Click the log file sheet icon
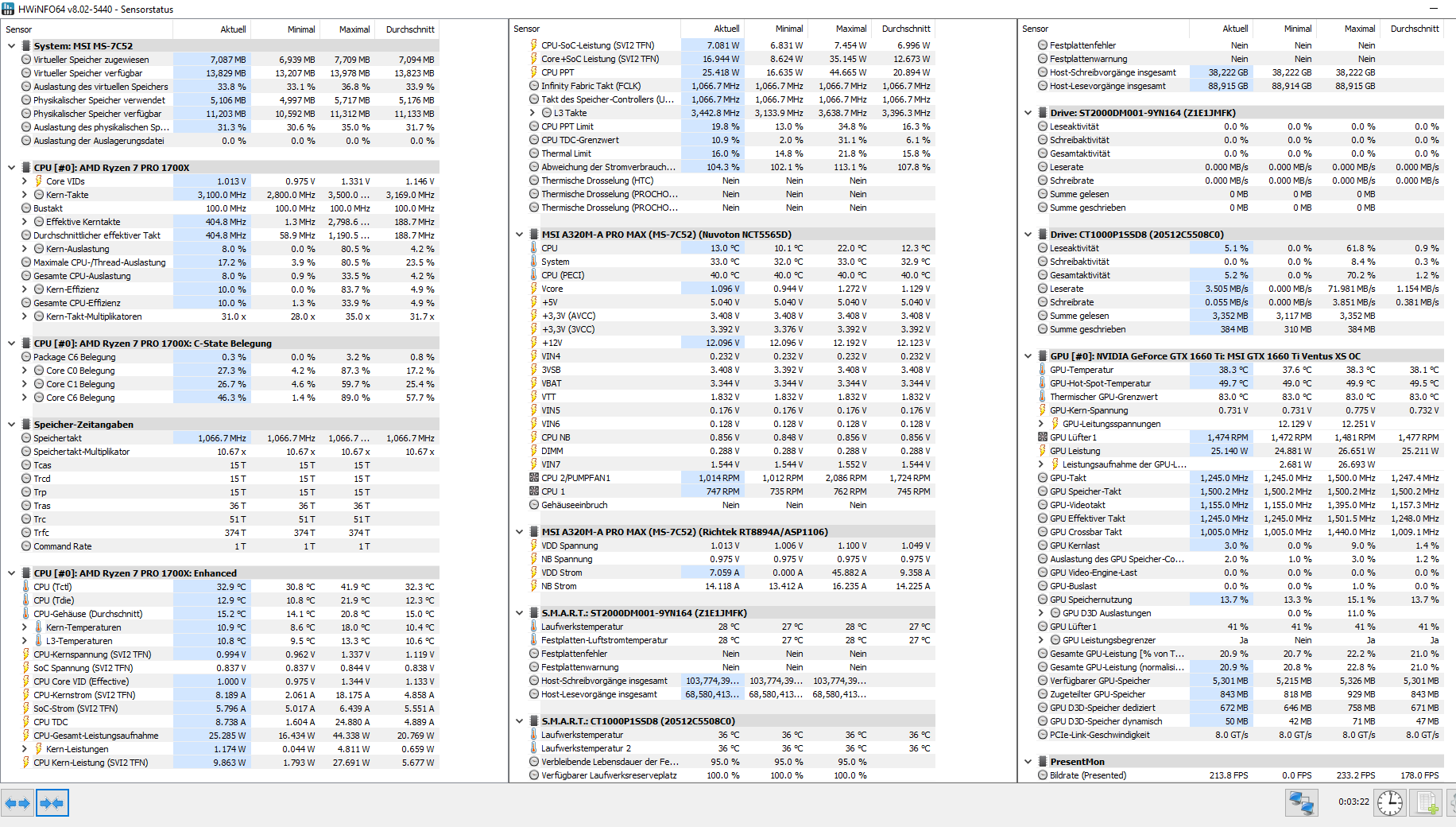Image resolution: width=1456 pixels, height=827 pixels. point(1427,803)
